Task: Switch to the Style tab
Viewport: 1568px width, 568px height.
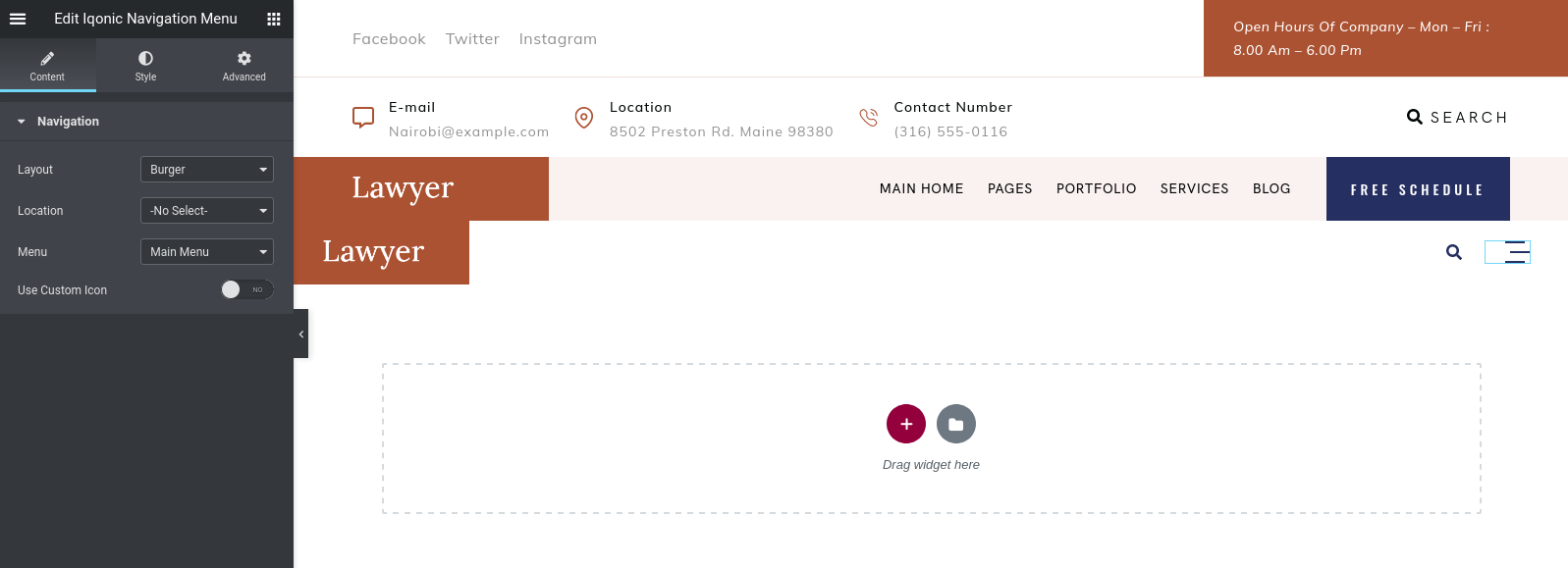Action: [x=145, y=66]
